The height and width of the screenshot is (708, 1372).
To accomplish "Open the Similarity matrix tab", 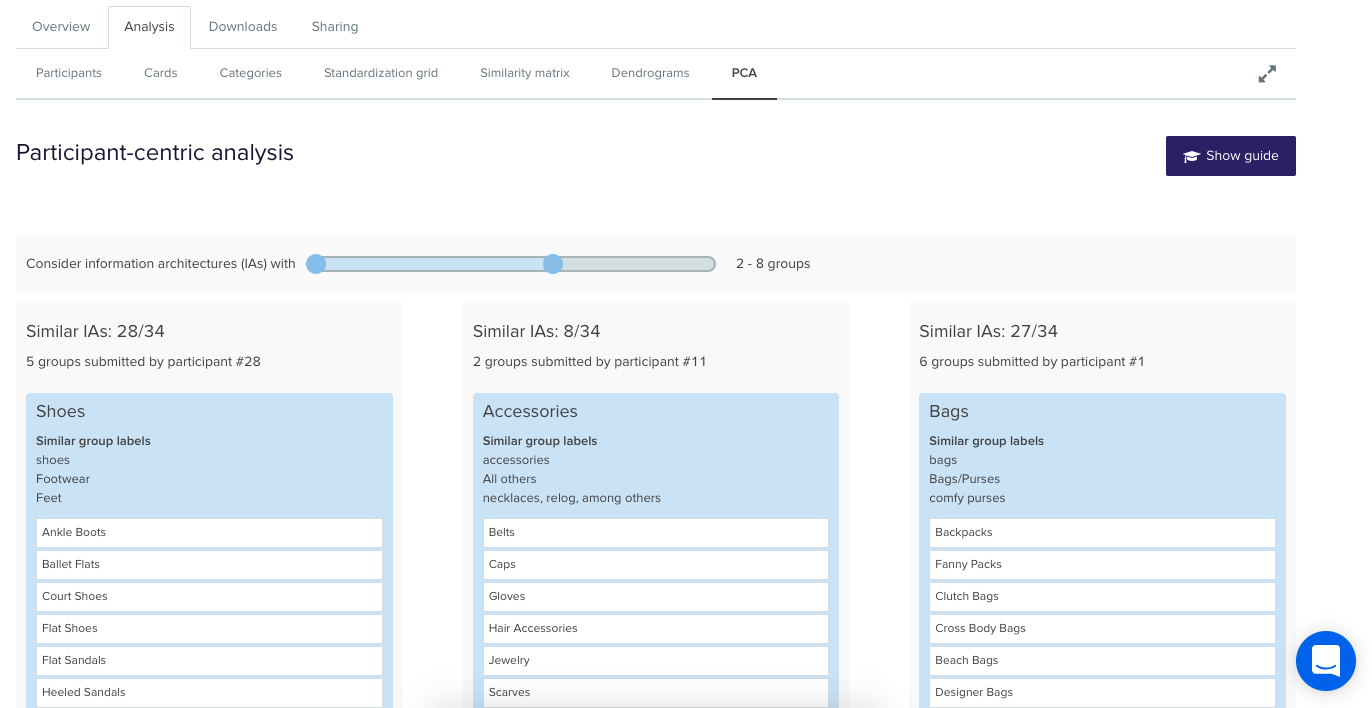I will 525,73.
